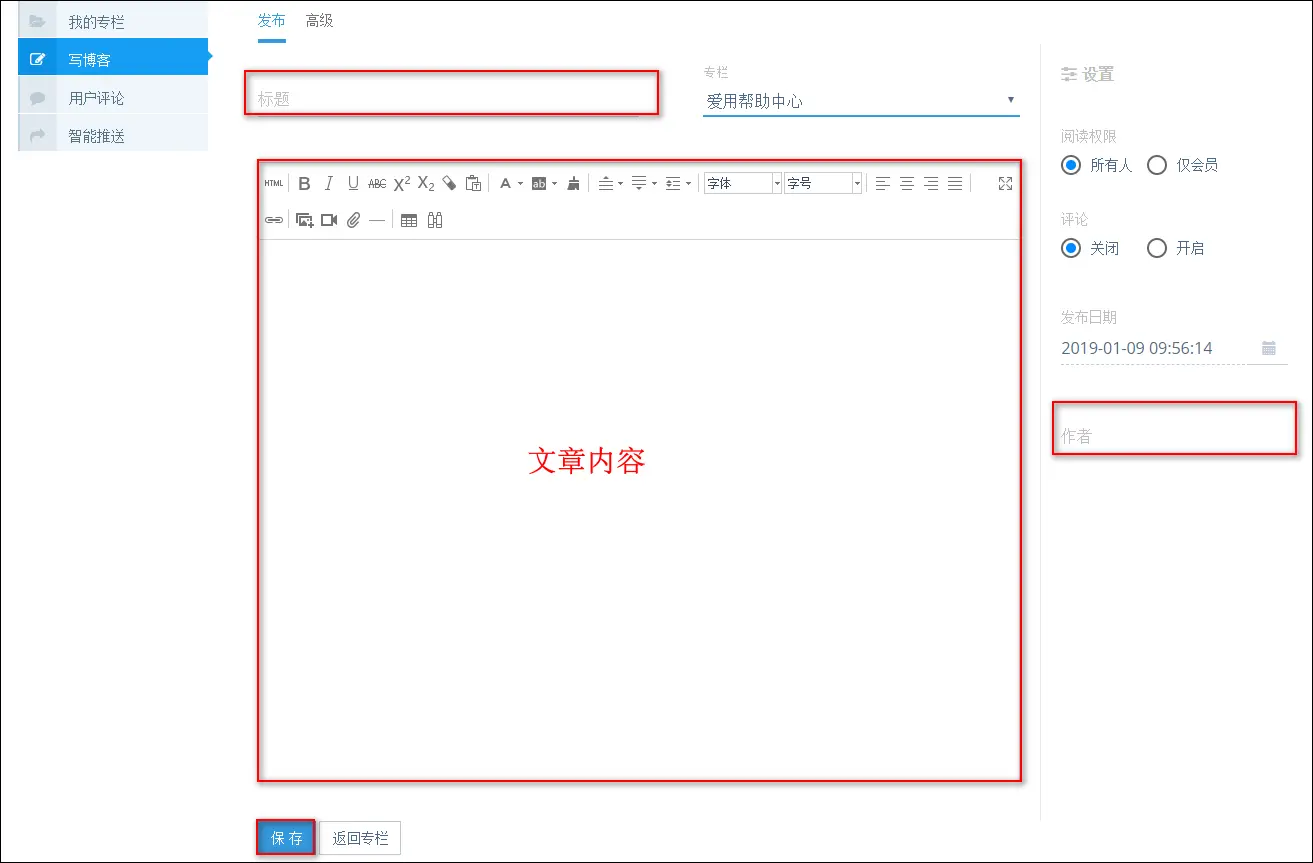
Task: Open the calendar icon for 发布日期
Action: tap(1268, 348)
